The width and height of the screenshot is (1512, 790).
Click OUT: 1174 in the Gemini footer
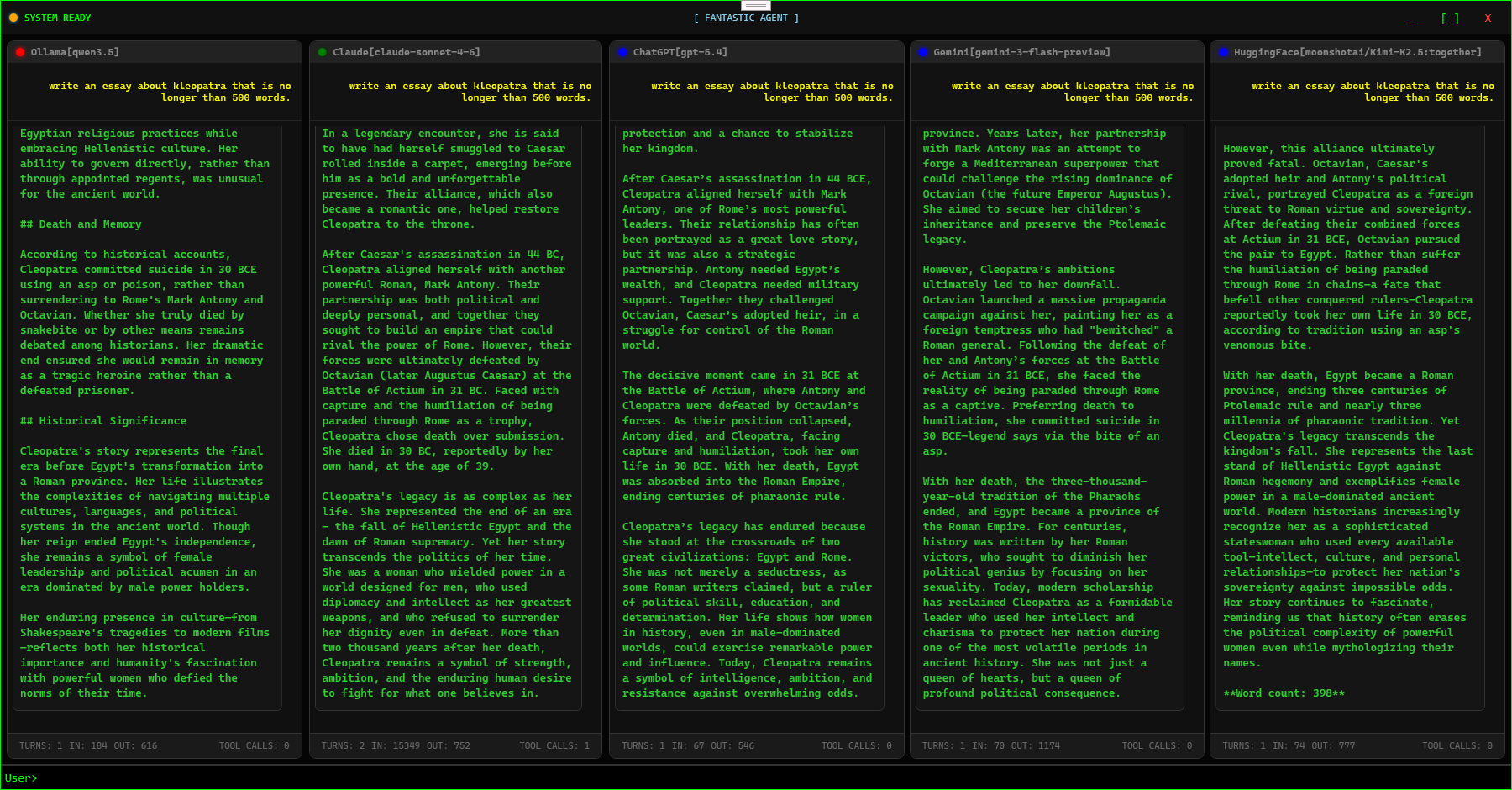[x=1036, y=745]
